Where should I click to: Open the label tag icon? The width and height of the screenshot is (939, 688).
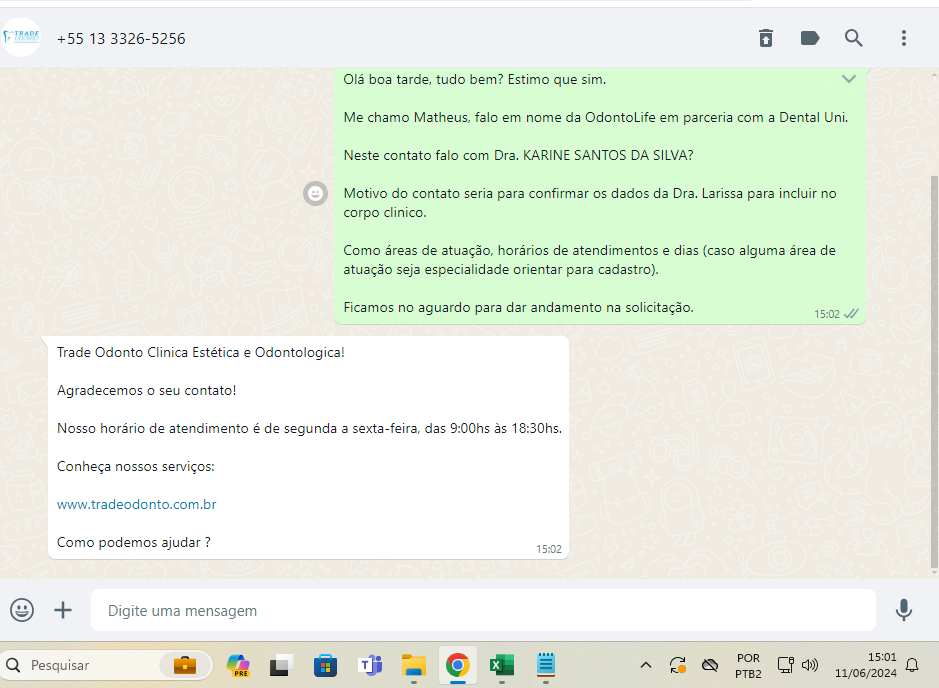click(810, 38)
